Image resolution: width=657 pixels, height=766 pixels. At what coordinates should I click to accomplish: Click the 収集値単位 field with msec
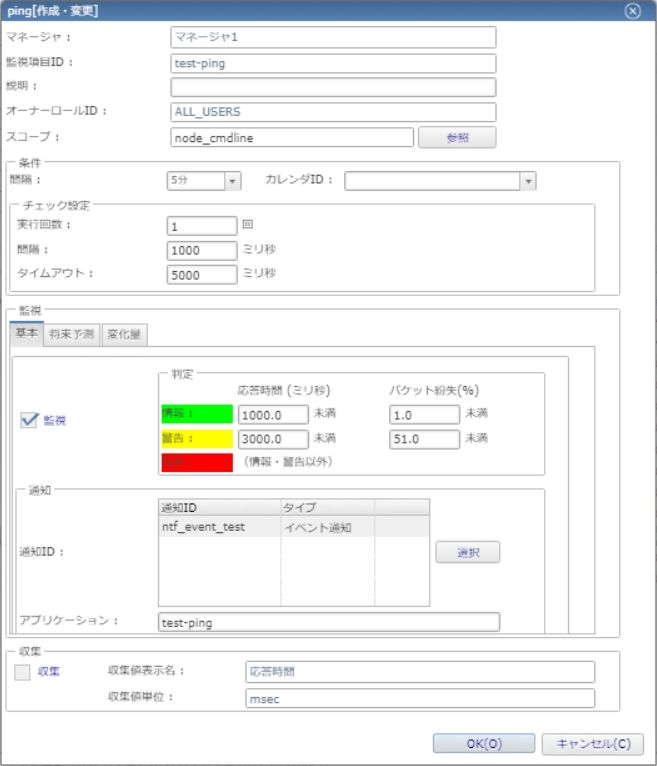[x=420, y=699]
